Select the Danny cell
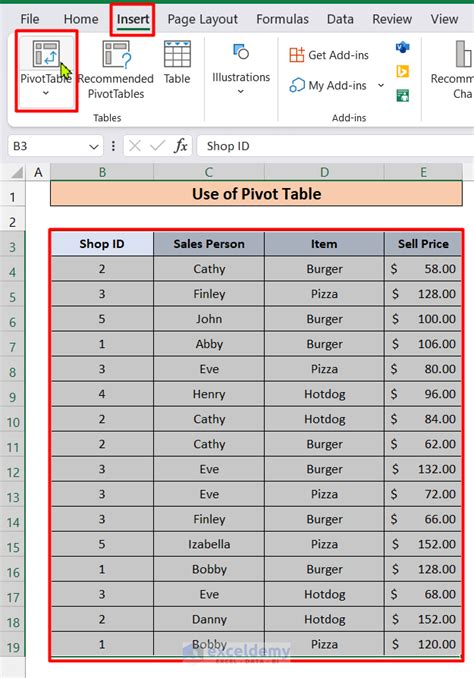The height and width of the screenshot is (678, 474). 209,620
